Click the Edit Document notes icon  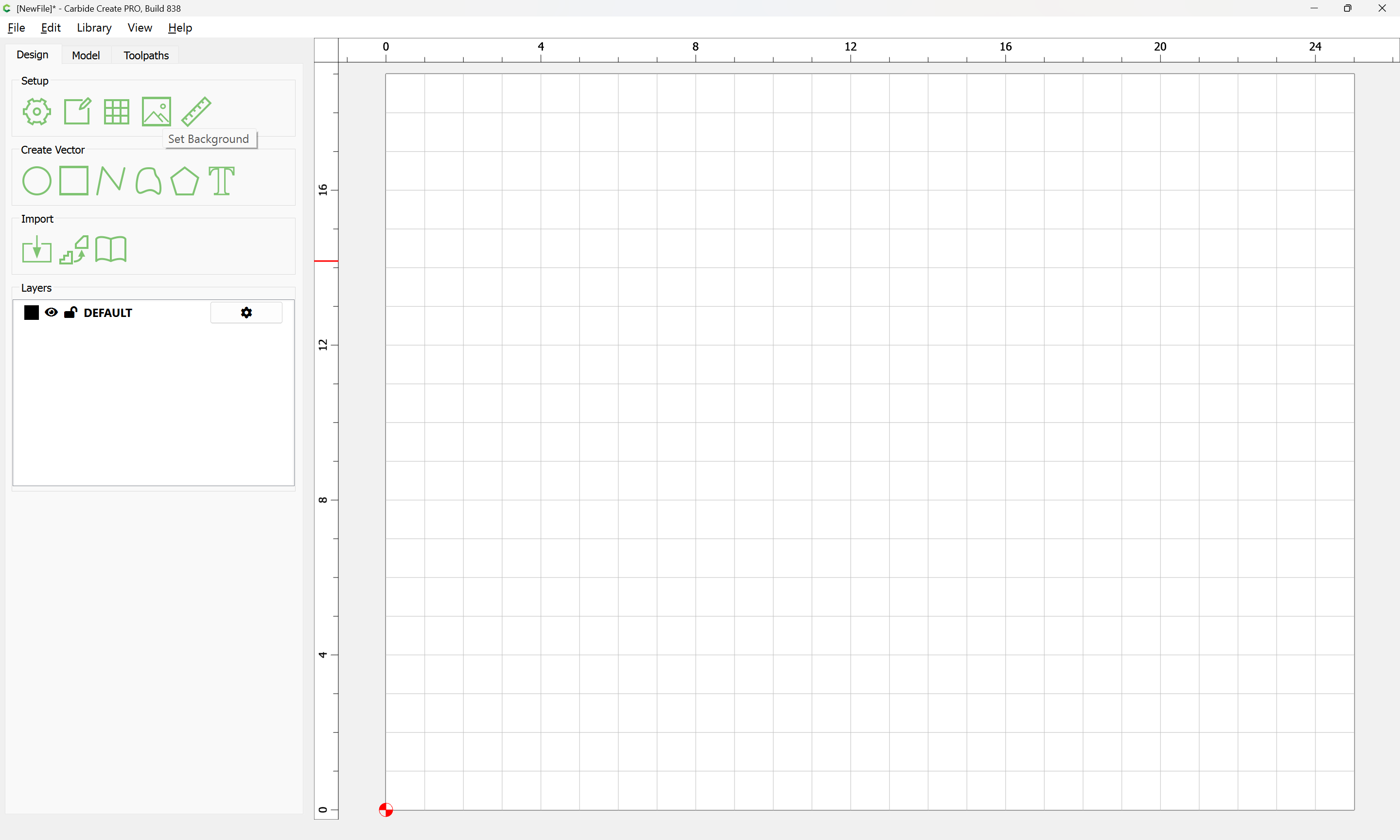click(x=77, y=111)
